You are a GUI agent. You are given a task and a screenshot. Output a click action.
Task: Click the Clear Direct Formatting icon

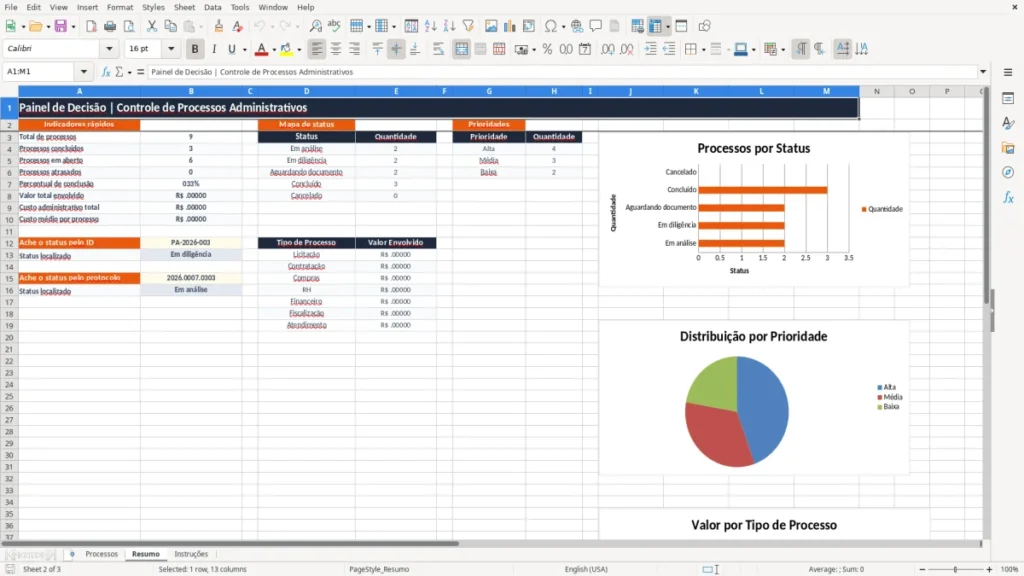pos(238,26)
